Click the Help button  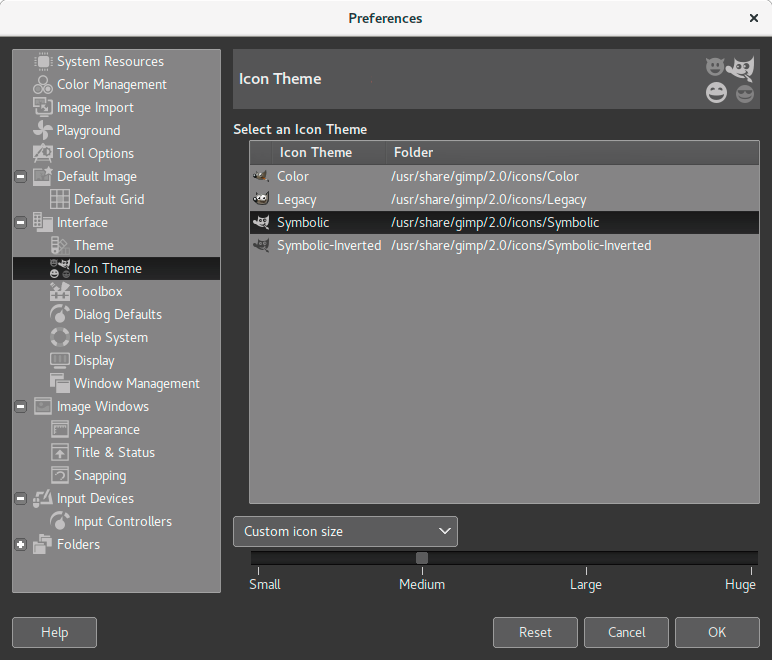click(54, 632)
